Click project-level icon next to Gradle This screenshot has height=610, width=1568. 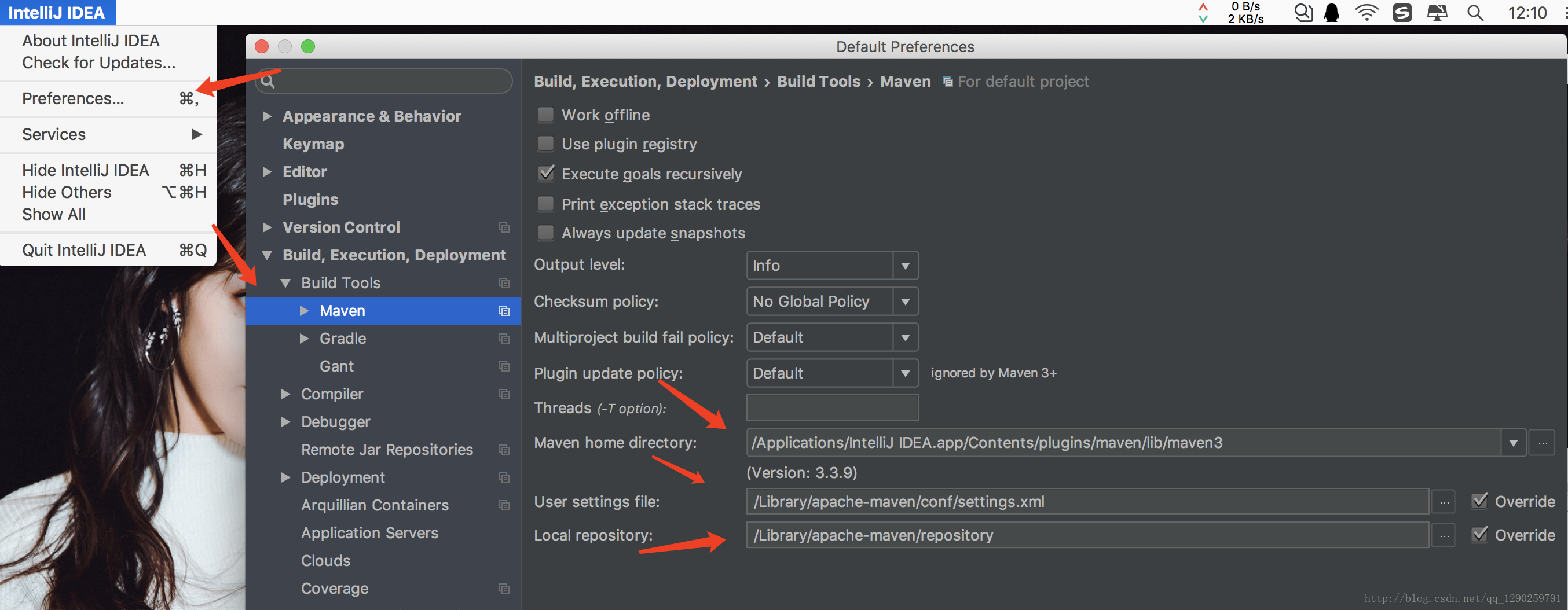tap(504, 339)
